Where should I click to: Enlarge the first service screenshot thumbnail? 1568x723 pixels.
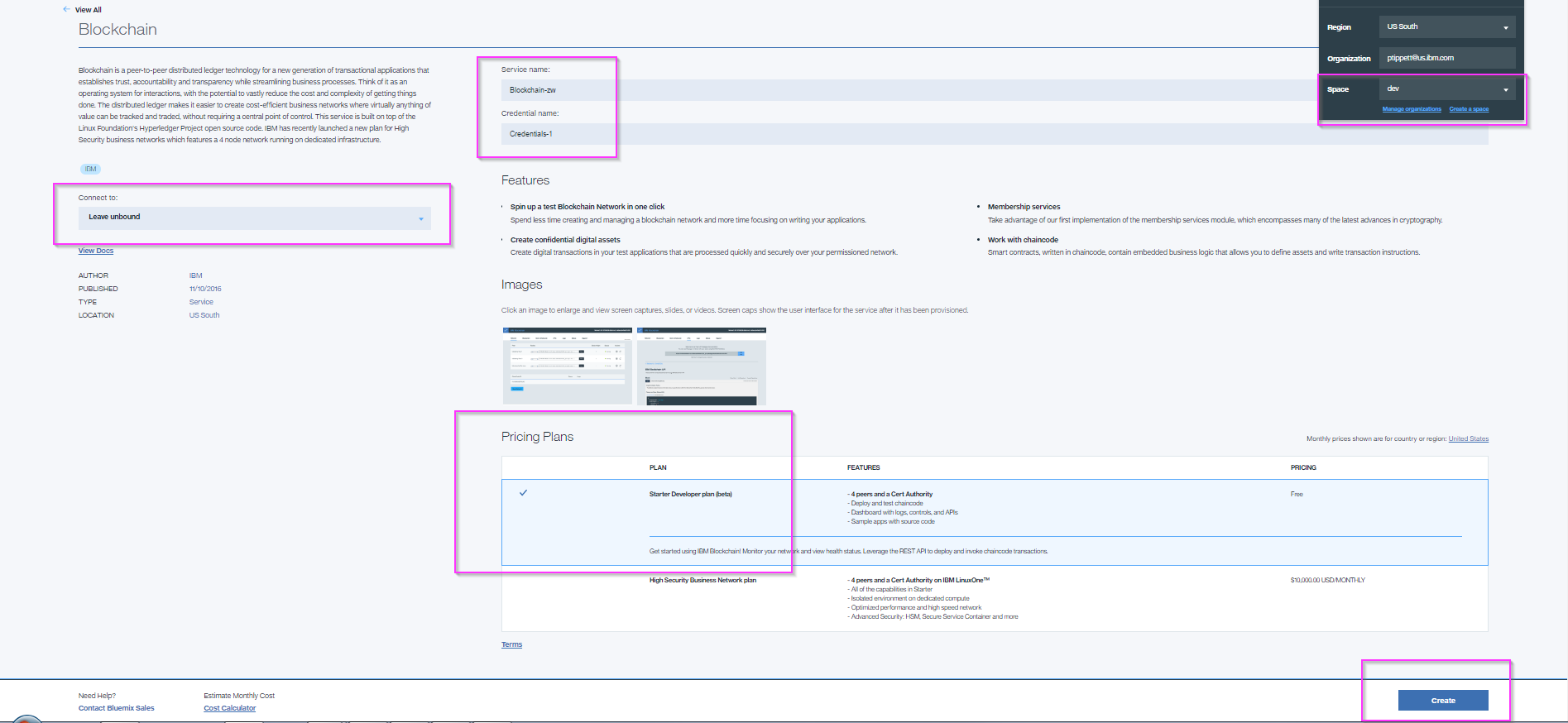coord(568,366)
